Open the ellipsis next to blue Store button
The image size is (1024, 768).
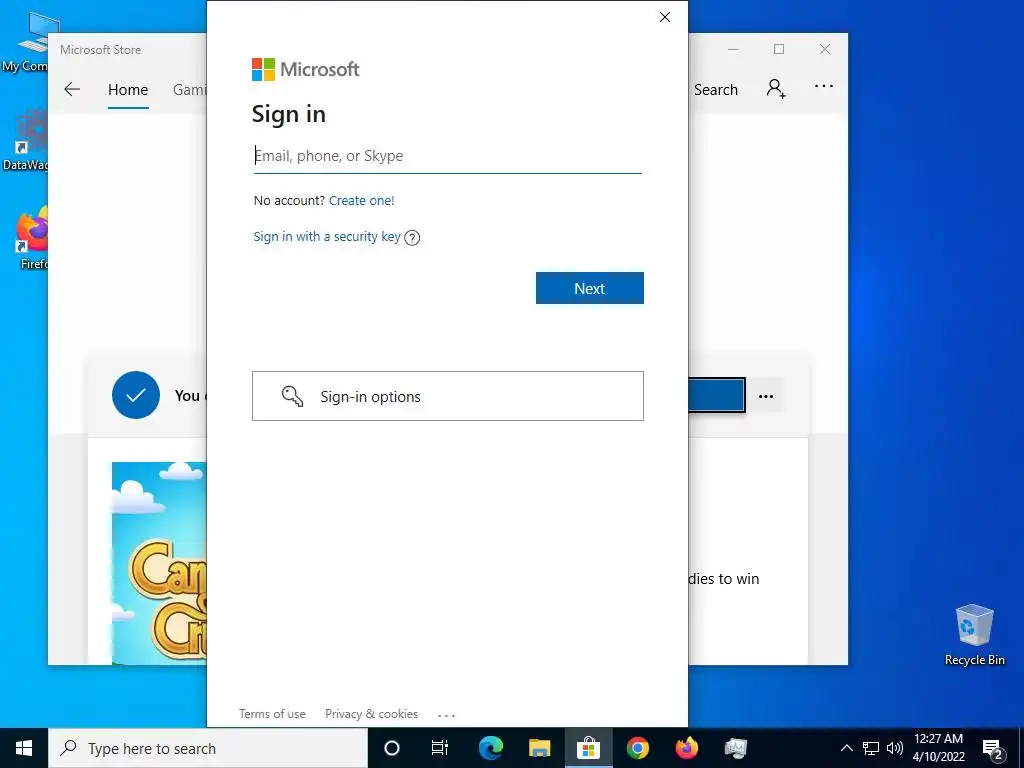(766, 396)
